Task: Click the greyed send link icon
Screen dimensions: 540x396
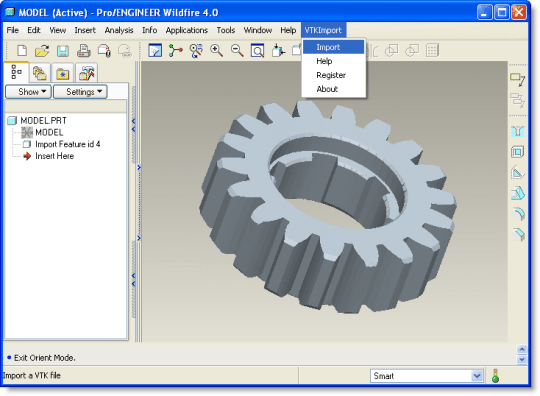Action: pyautogui.click(x=125, y=51)
